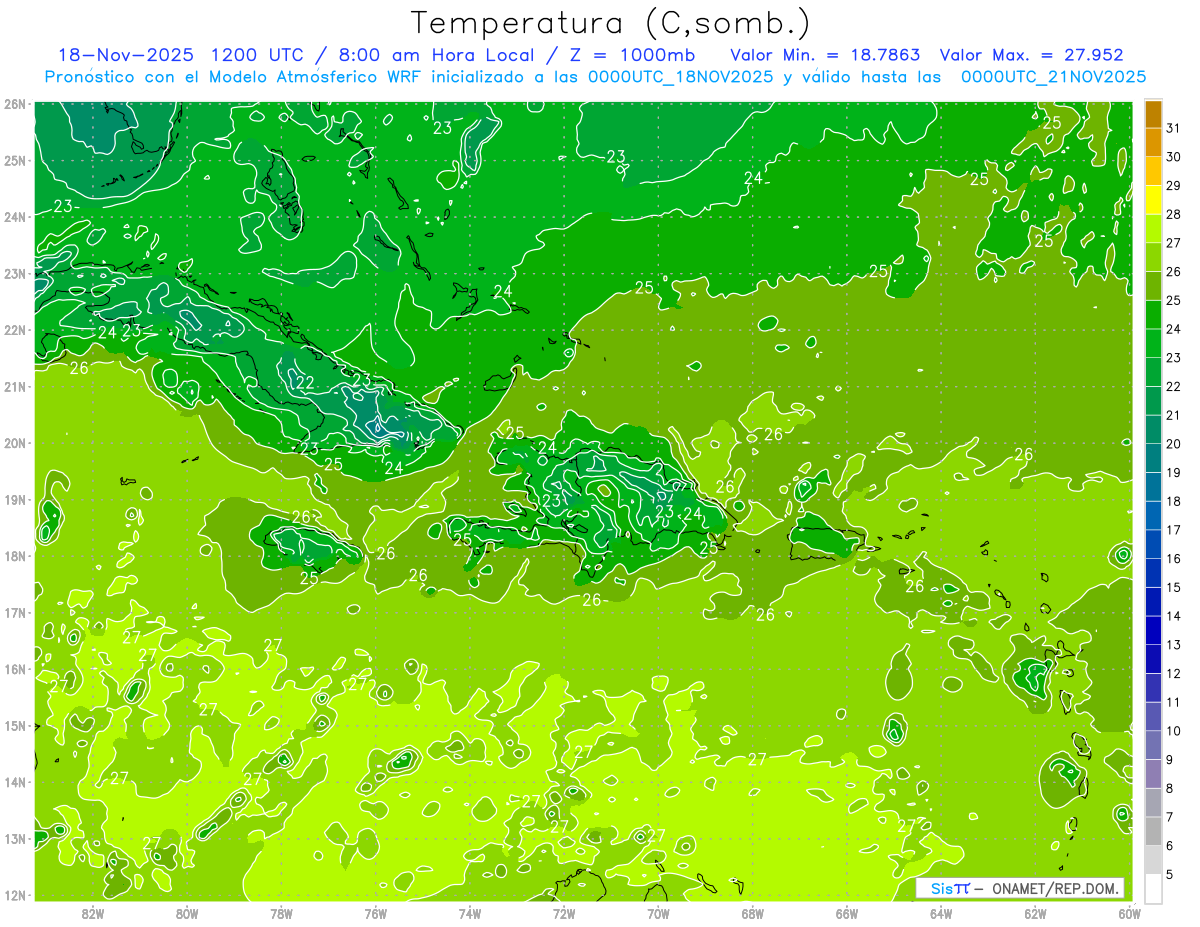Click the "62W" longitude axis label
The image size is (1200, 927).
point(1035,913)
